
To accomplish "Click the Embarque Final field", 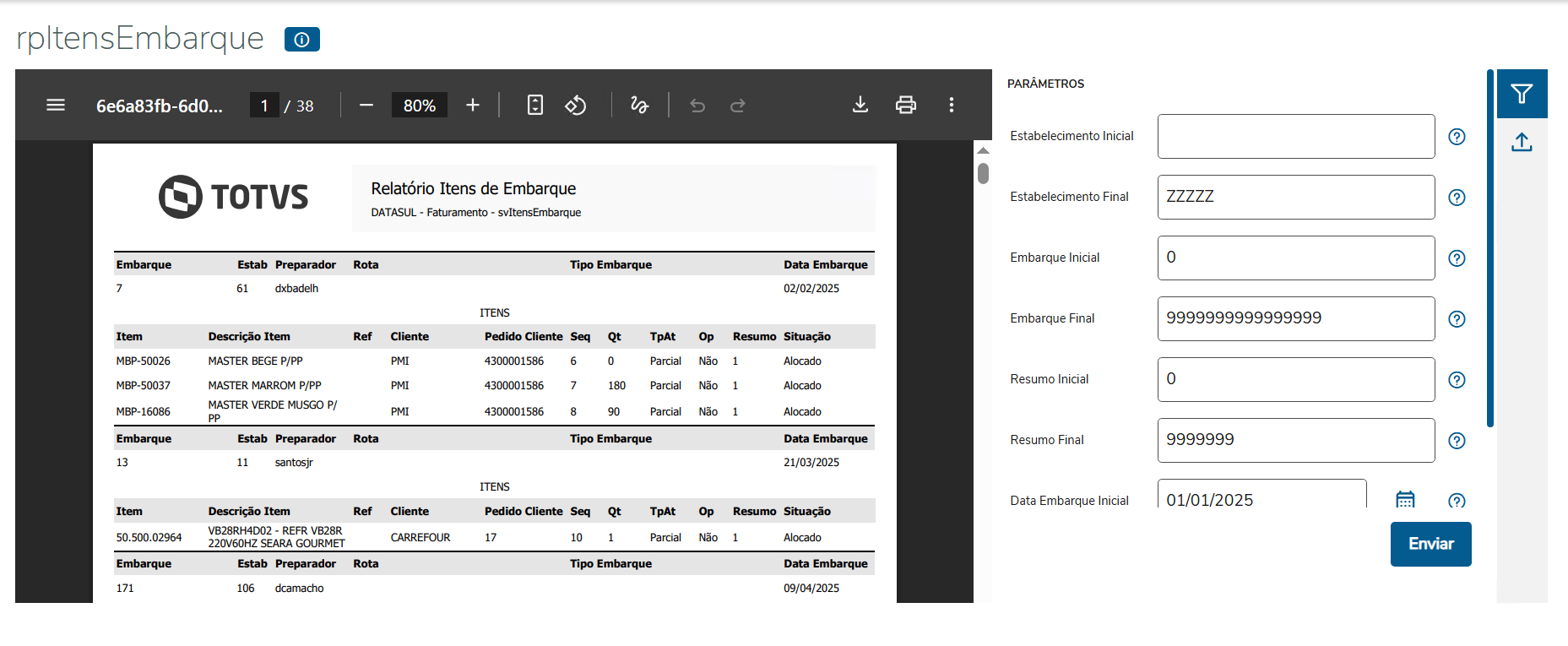I will (1296, 319).
